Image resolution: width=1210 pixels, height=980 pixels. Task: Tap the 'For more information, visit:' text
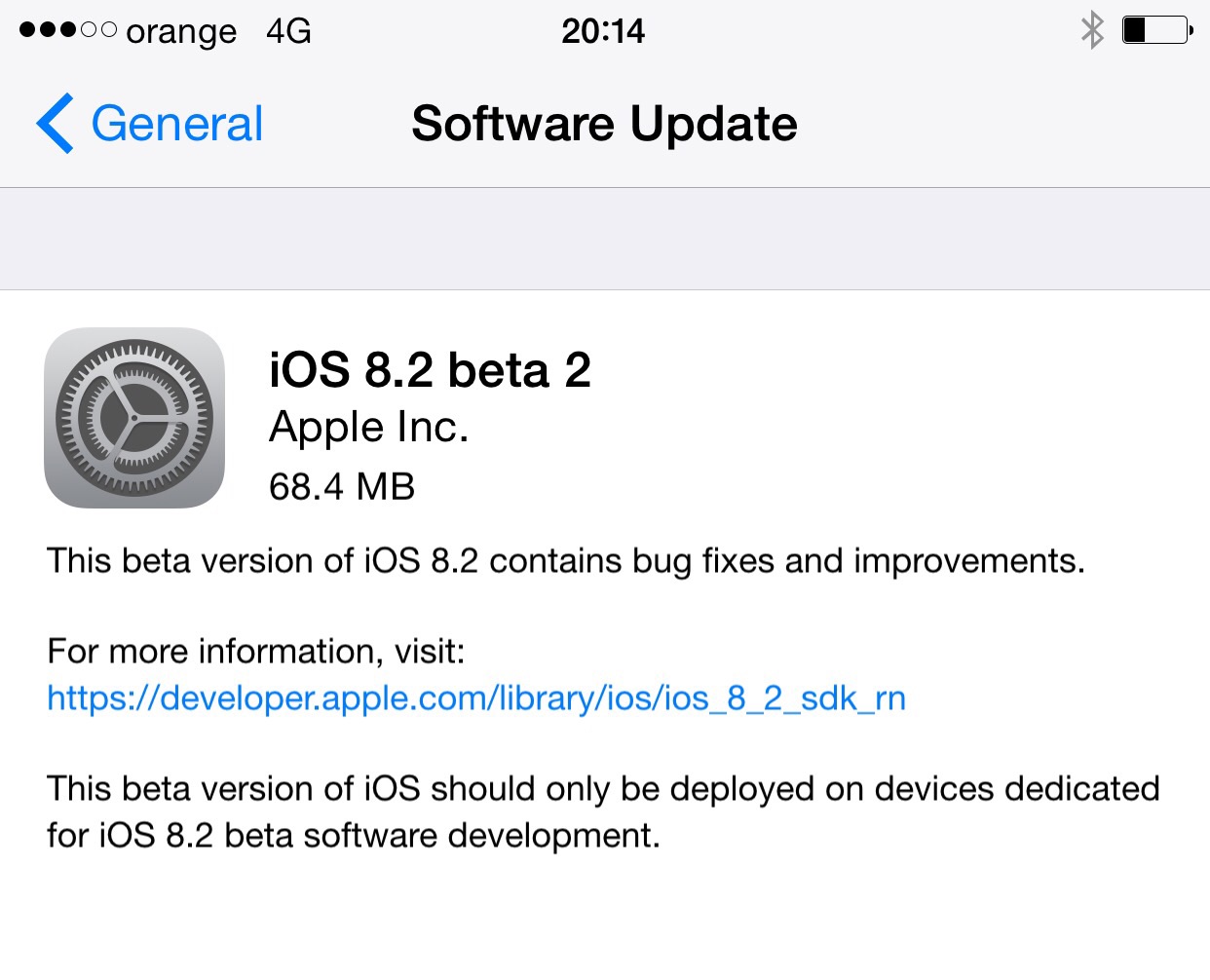click(256, 651)
